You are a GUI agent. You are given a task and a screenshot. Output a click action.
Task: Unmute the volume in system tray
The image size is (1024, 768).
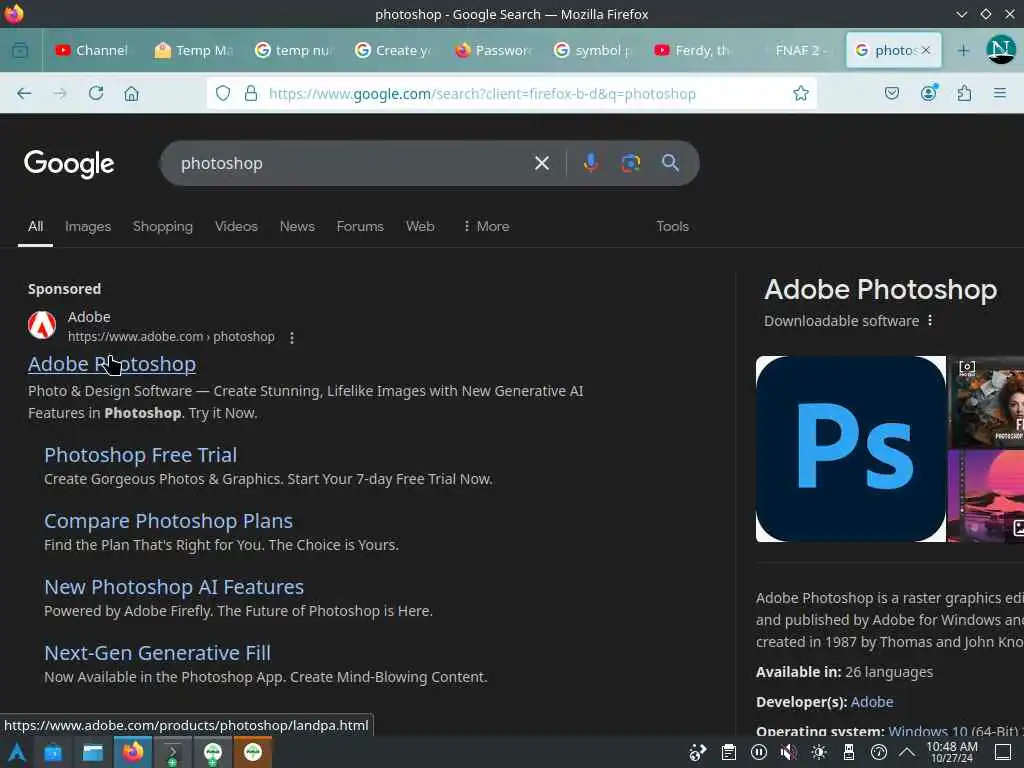pos(788,752)
